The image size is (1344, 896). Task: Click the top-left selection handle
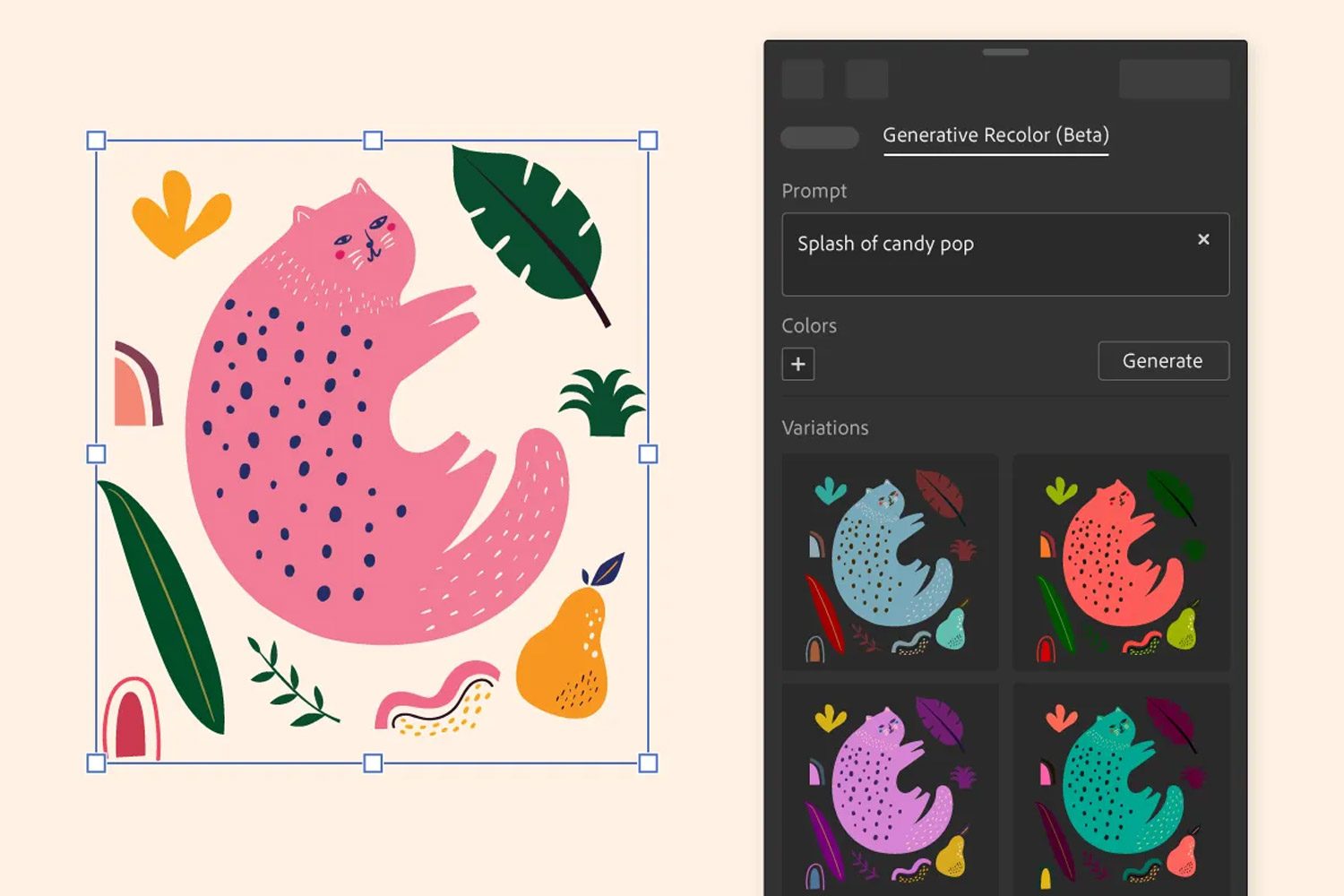pyautogui.click(x=96, y=140)
